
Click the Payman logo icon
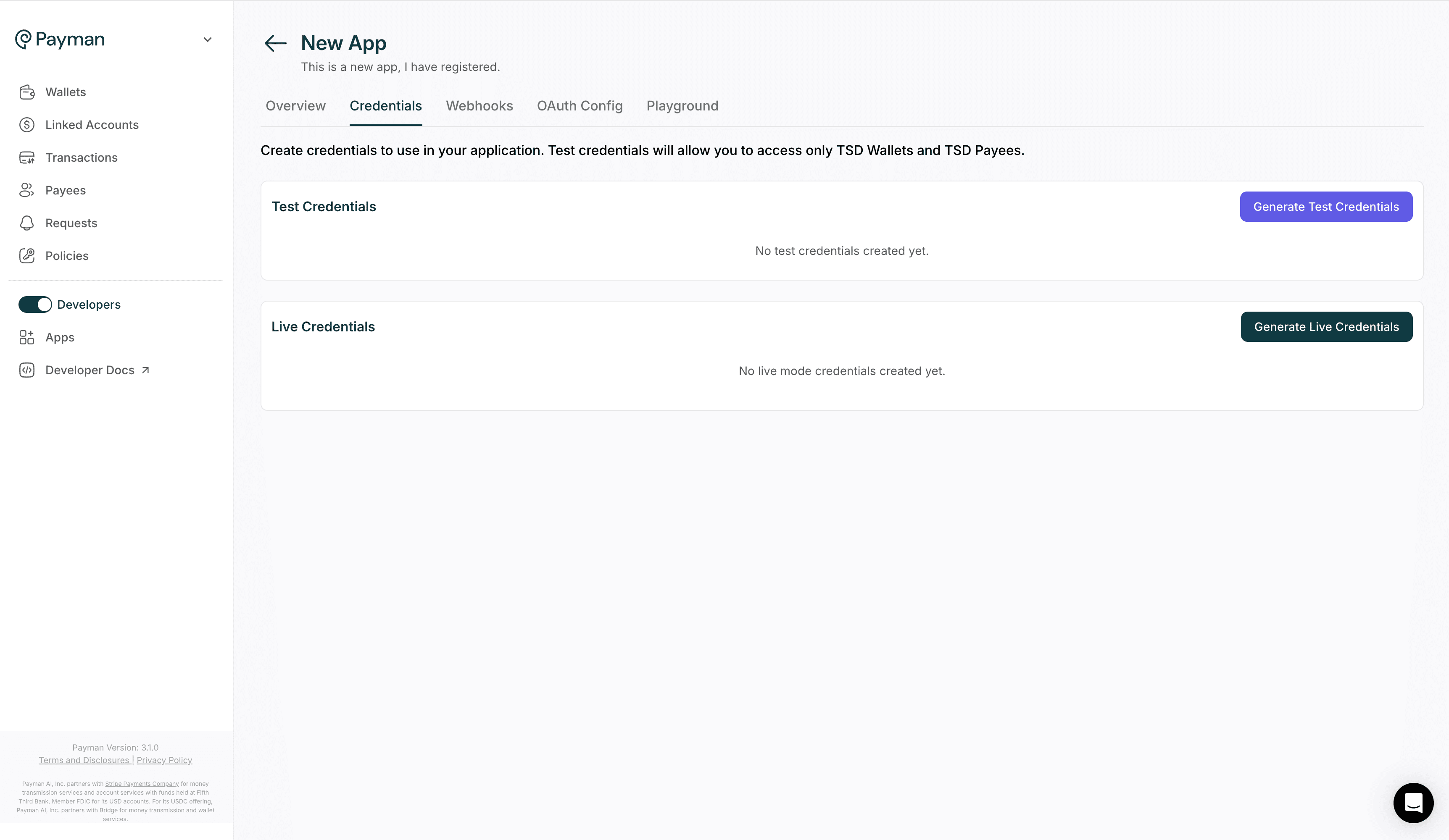pos(23,39)
